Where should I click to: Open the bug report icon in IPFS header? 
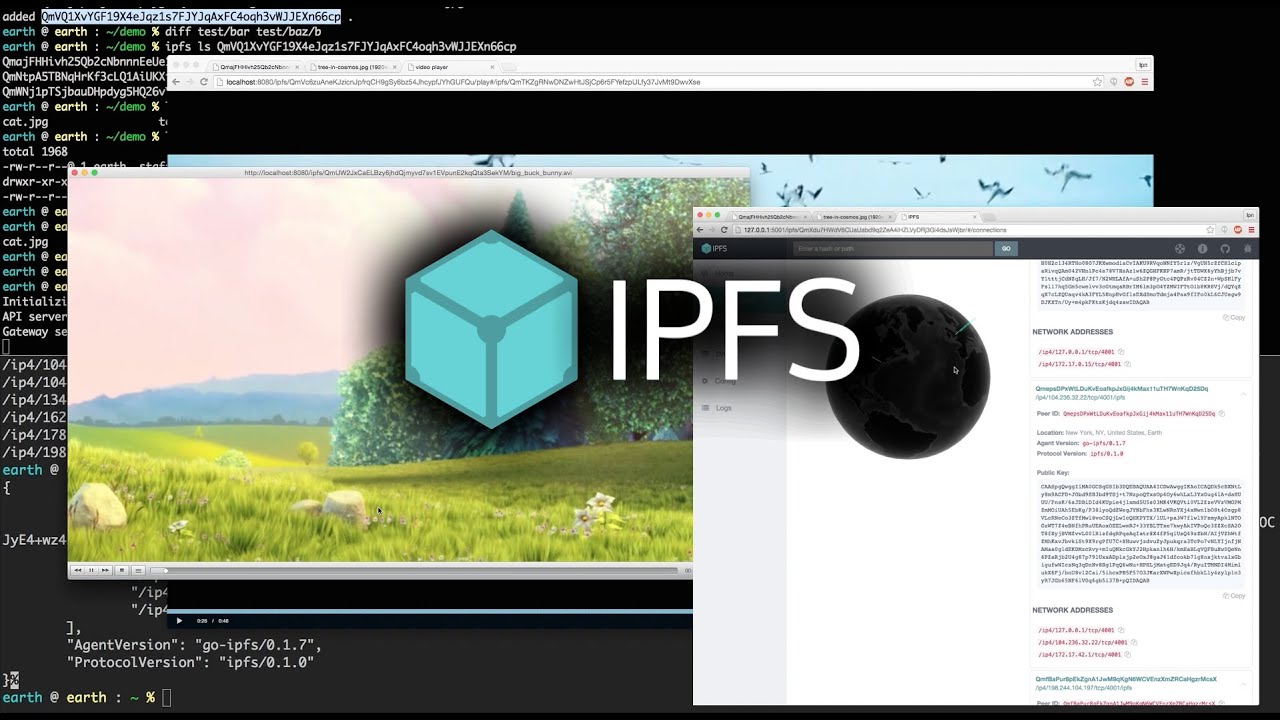(x=1248, y=249)
